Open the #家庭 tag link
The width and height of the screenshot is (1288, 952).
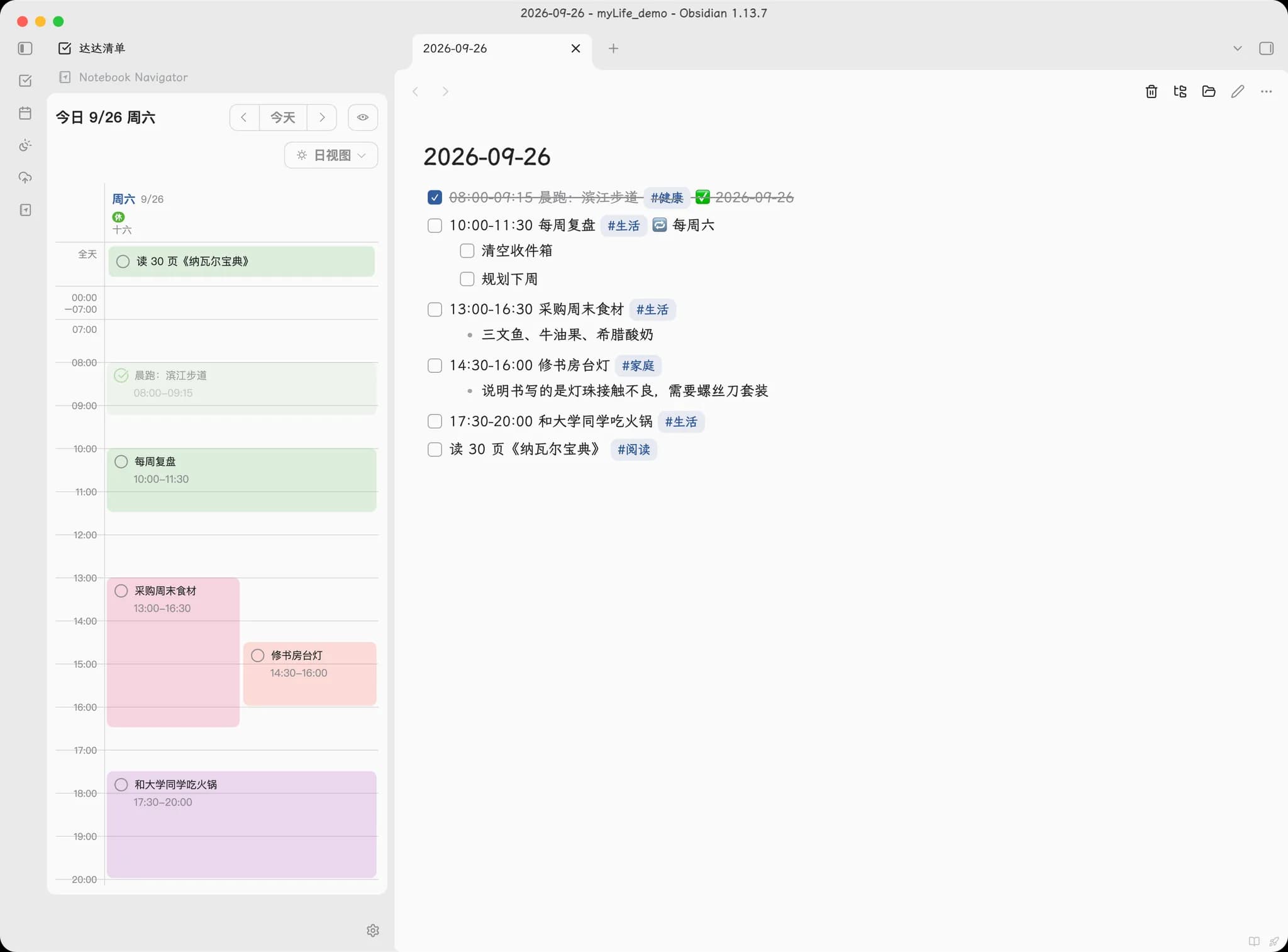pos(638,366)
